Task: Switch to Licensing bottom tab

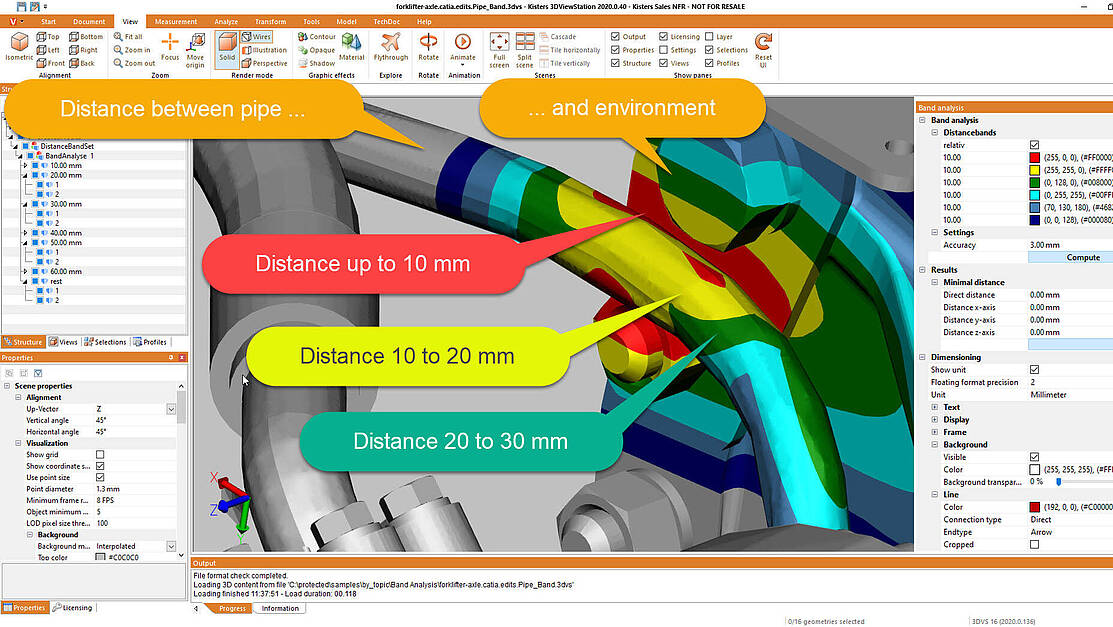Action: tap(72, 608)
